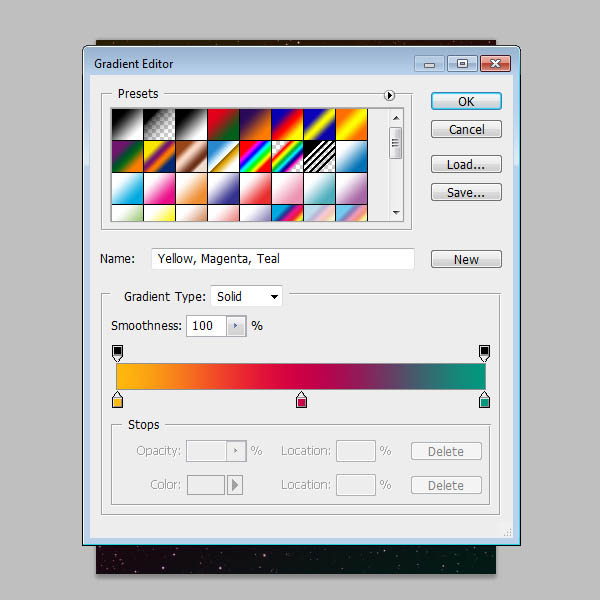This screenshot has width=600, height=600.
Task: Click Delete in the Color row
Action: (x=446, y=486)
